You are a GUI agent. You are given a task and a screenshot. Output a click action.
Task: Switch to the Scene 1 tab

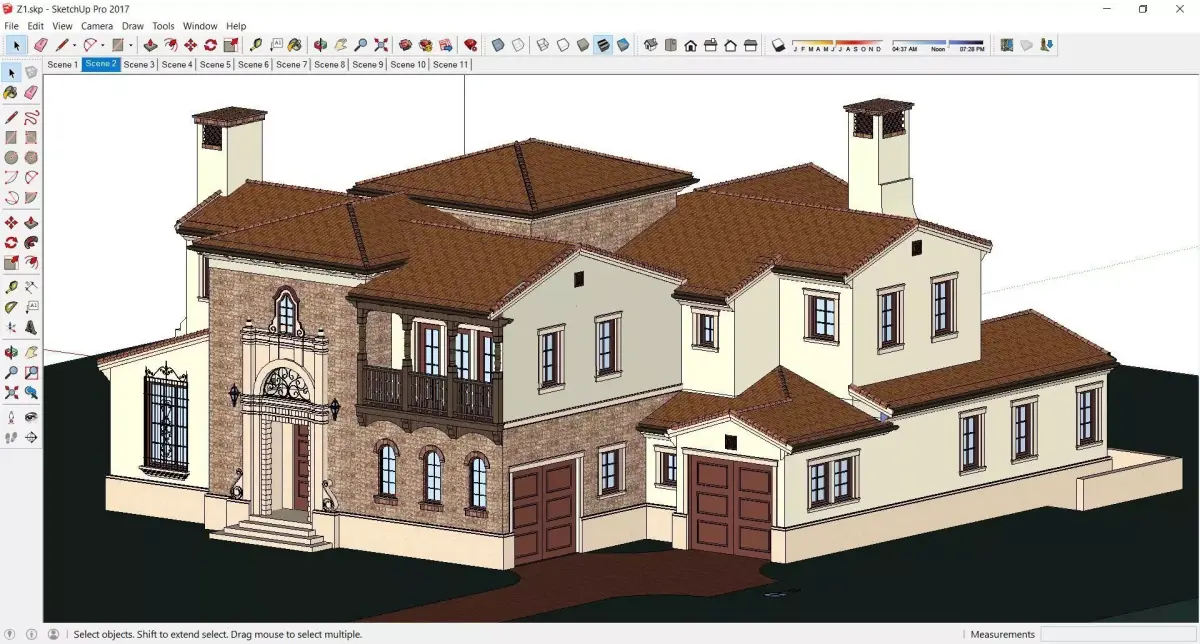(62, 64)
